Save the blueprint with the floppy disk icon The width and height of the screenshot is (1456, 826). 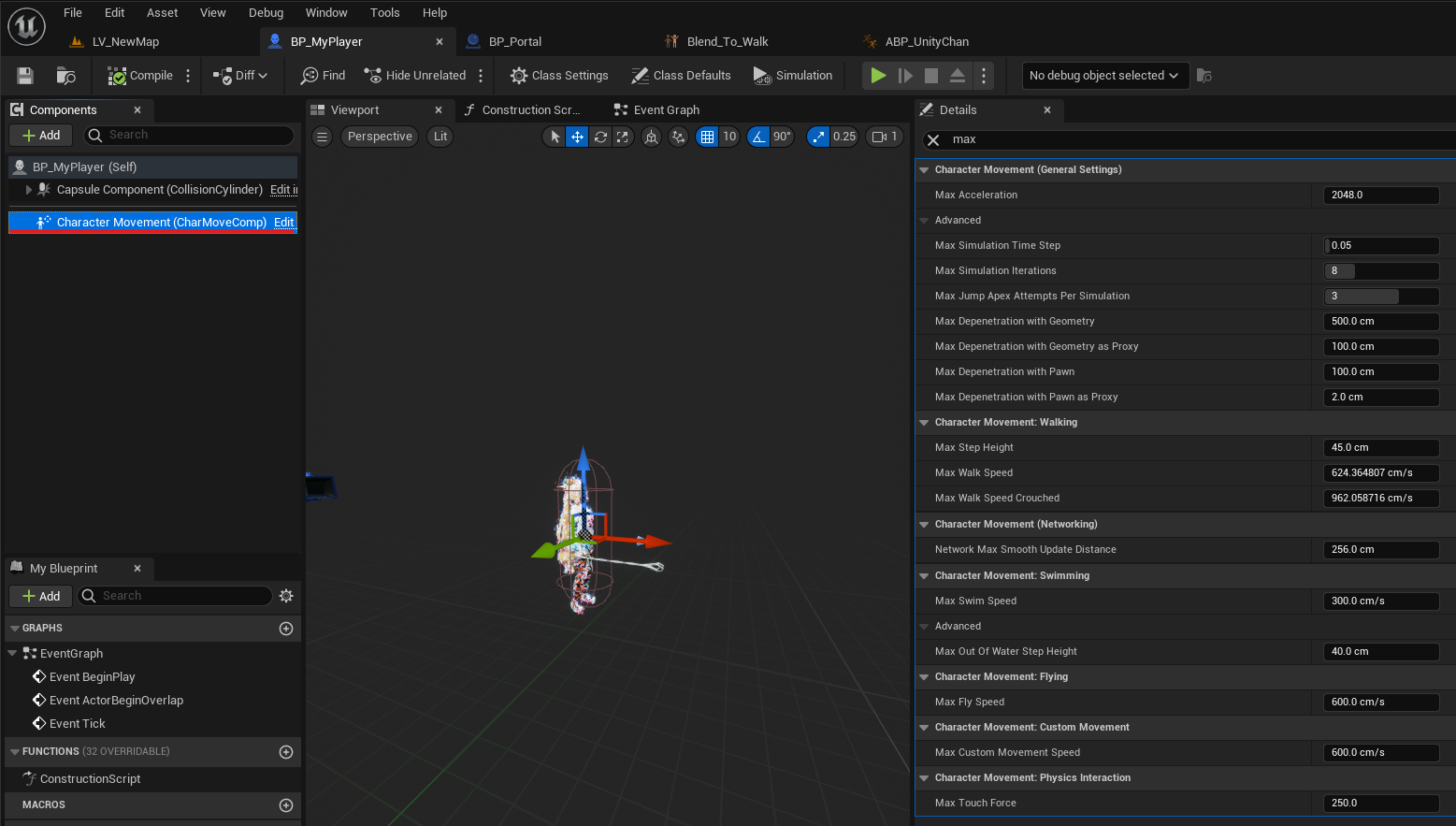click(25, 76)
